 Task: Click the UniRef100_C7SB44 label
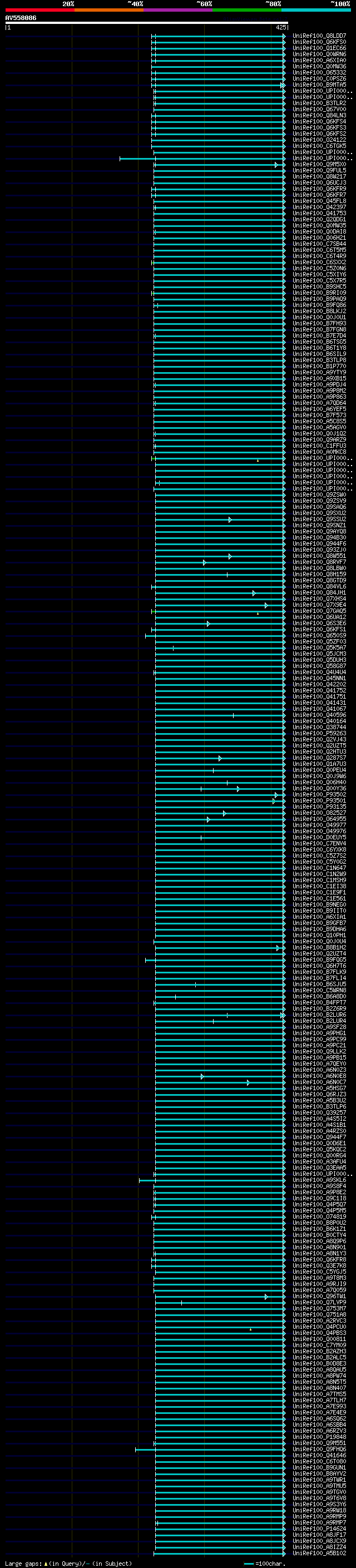[319, 244]
